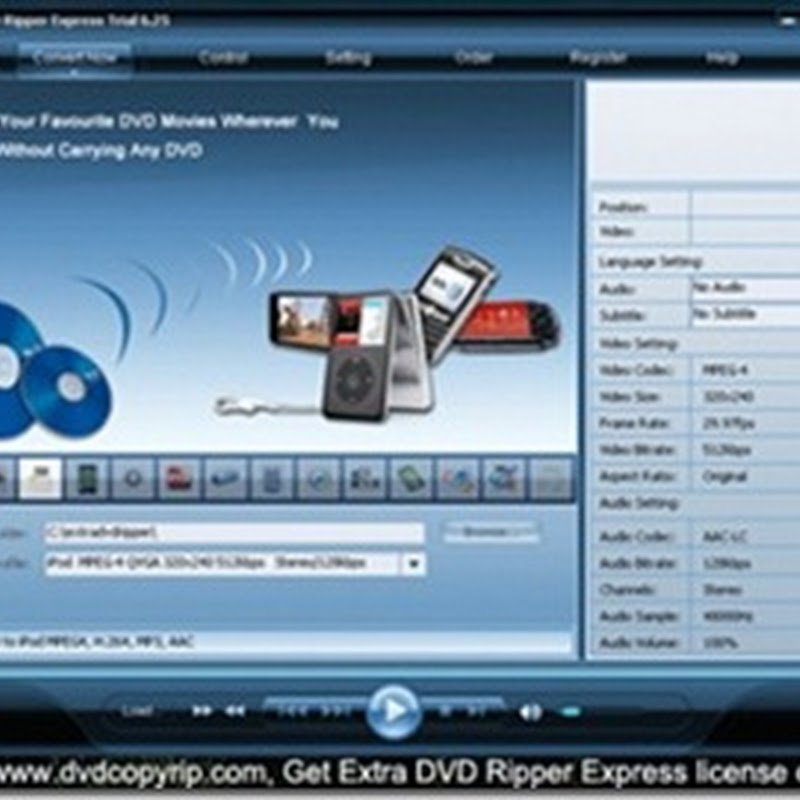
Task: Visit the www.dvdcopyrip.com banner link
Action: [x=134, y=773]
